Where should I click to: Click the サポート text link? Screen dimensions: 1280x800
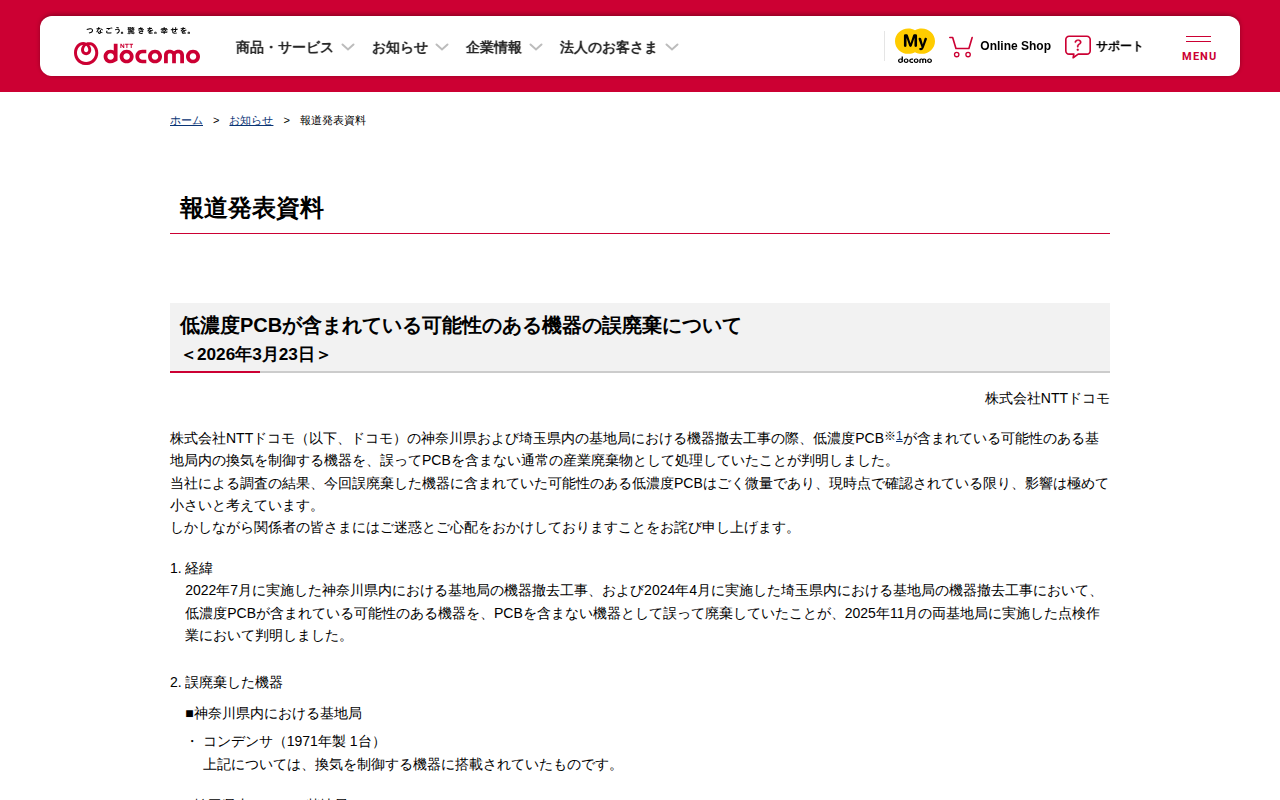pos(1119,46)
